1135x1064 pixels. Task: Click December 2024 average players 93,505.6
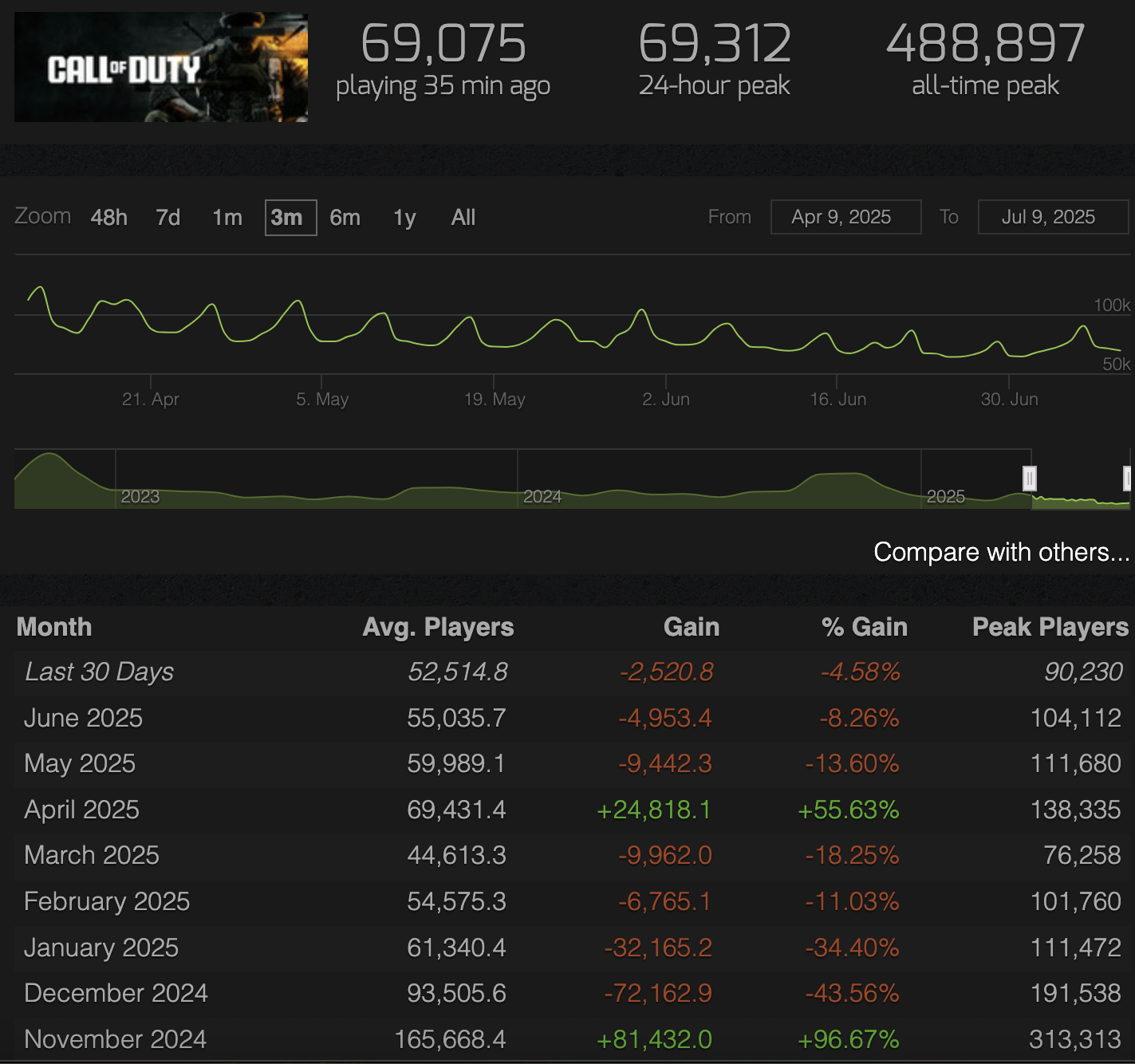(x=456, y=993)
